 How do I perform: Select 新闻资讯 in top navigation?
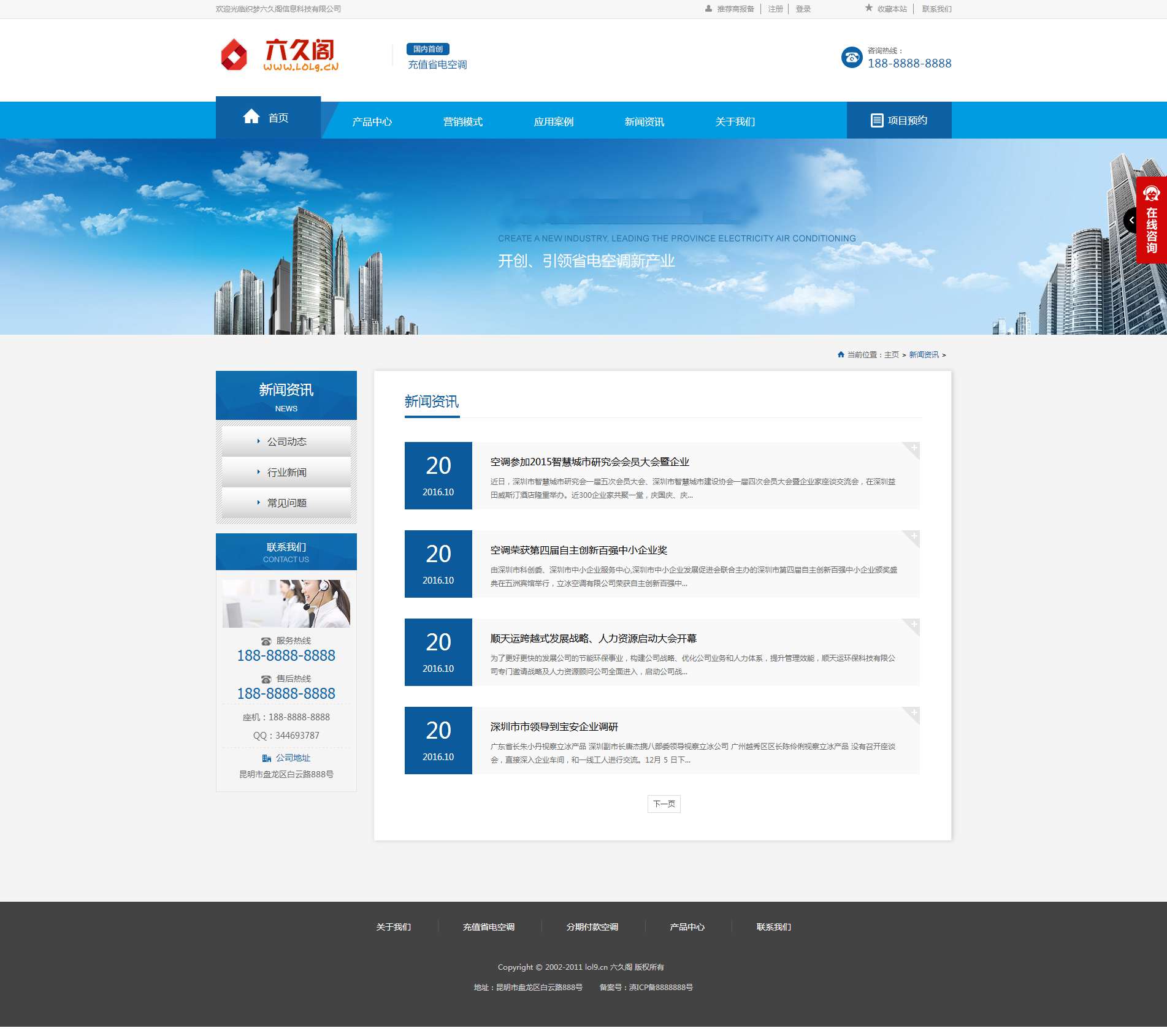click(645, 121)
